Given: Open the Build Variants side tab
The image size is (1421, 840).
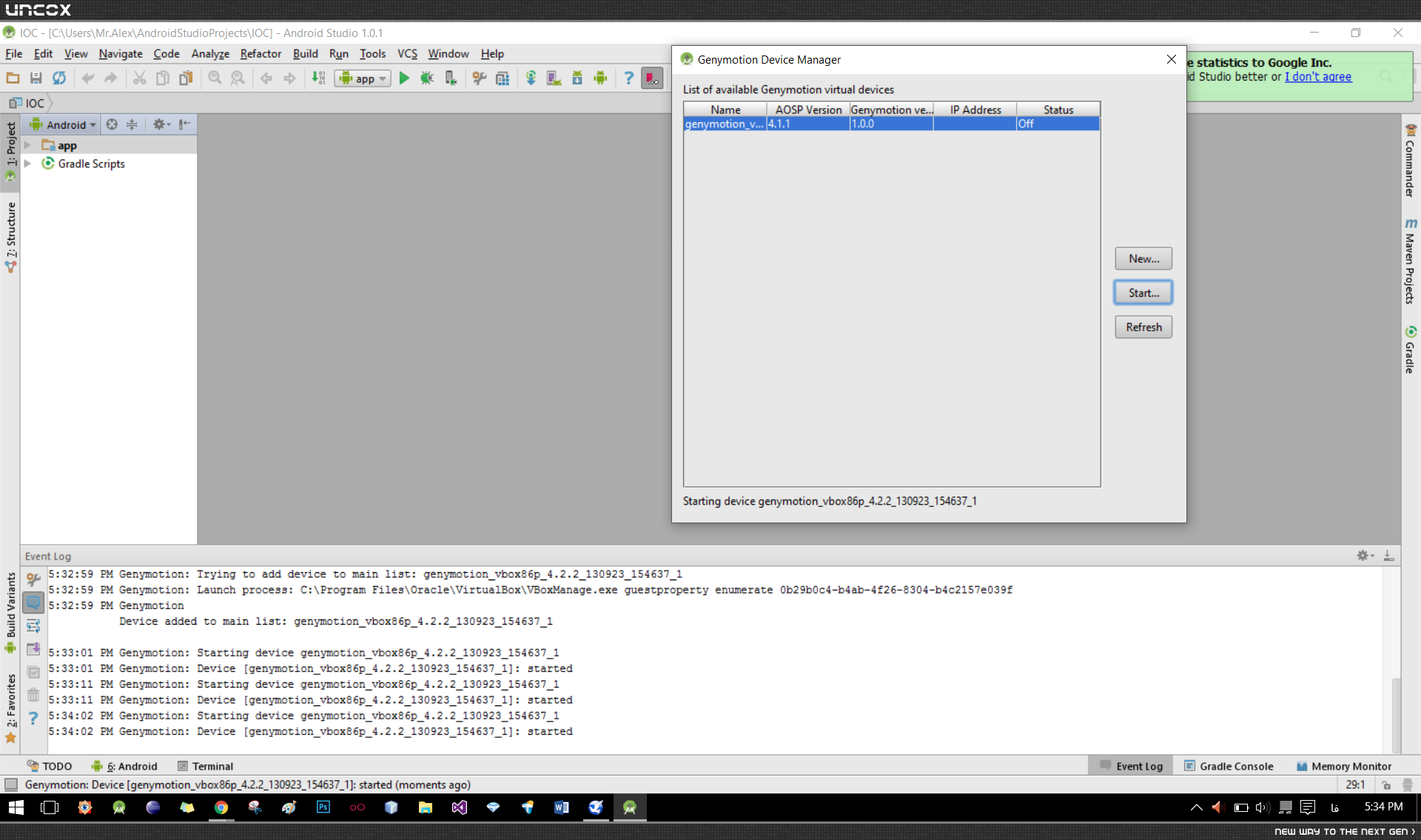Looking at the screenshot, I should (10, 612).
